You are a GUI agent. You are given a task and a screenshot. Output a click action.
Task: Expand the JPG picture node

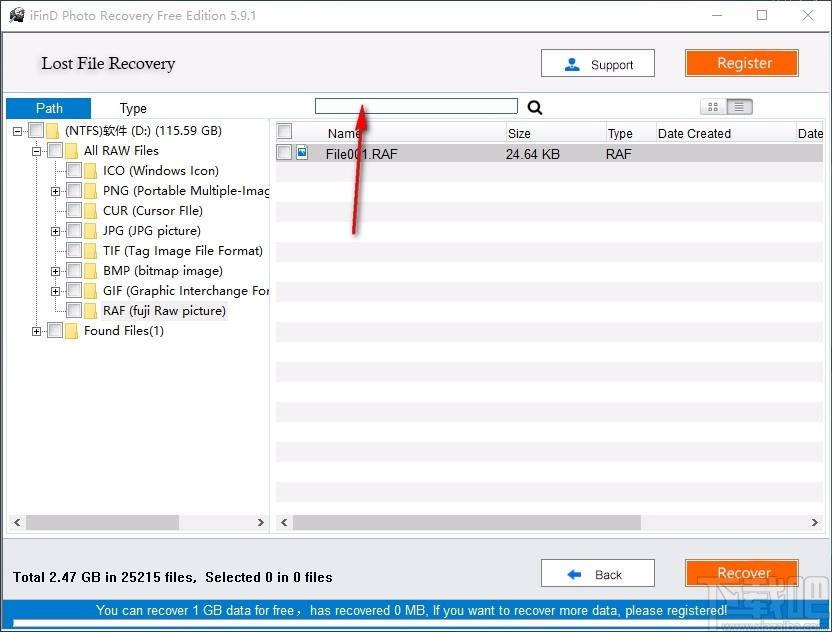pos(55,231)
